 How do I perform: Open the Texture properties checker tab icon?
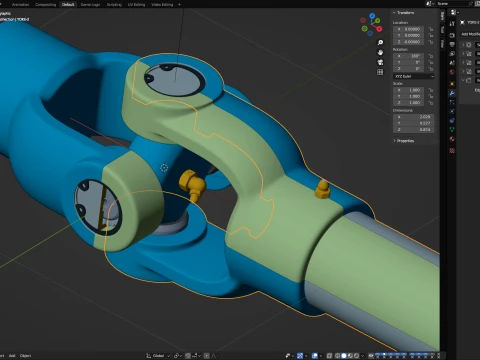coord(452,151)
